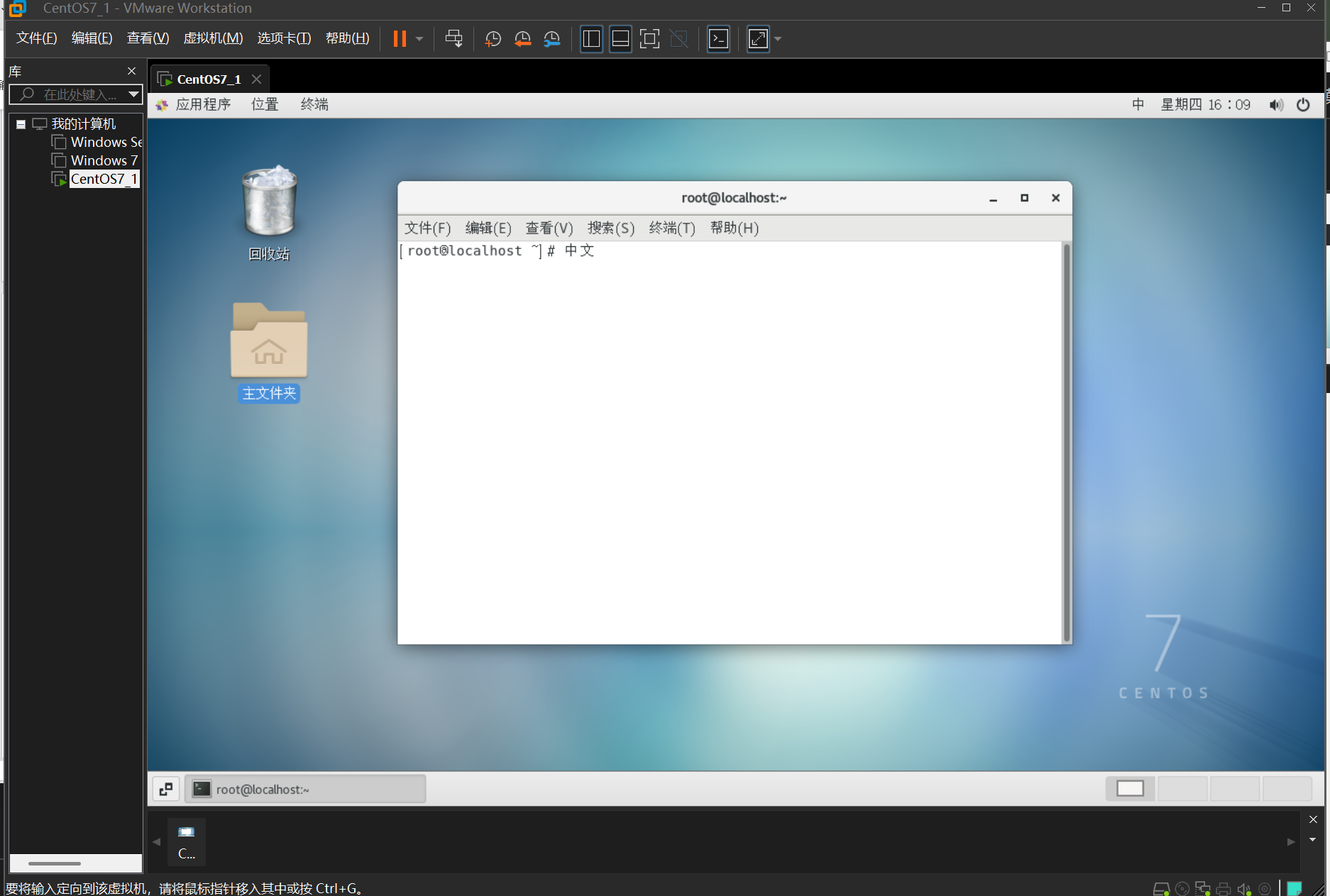The width and height of the screenshot is (1330, 896).
Task: Open terminal 编辑(E) menu
Action: (488, 228)
